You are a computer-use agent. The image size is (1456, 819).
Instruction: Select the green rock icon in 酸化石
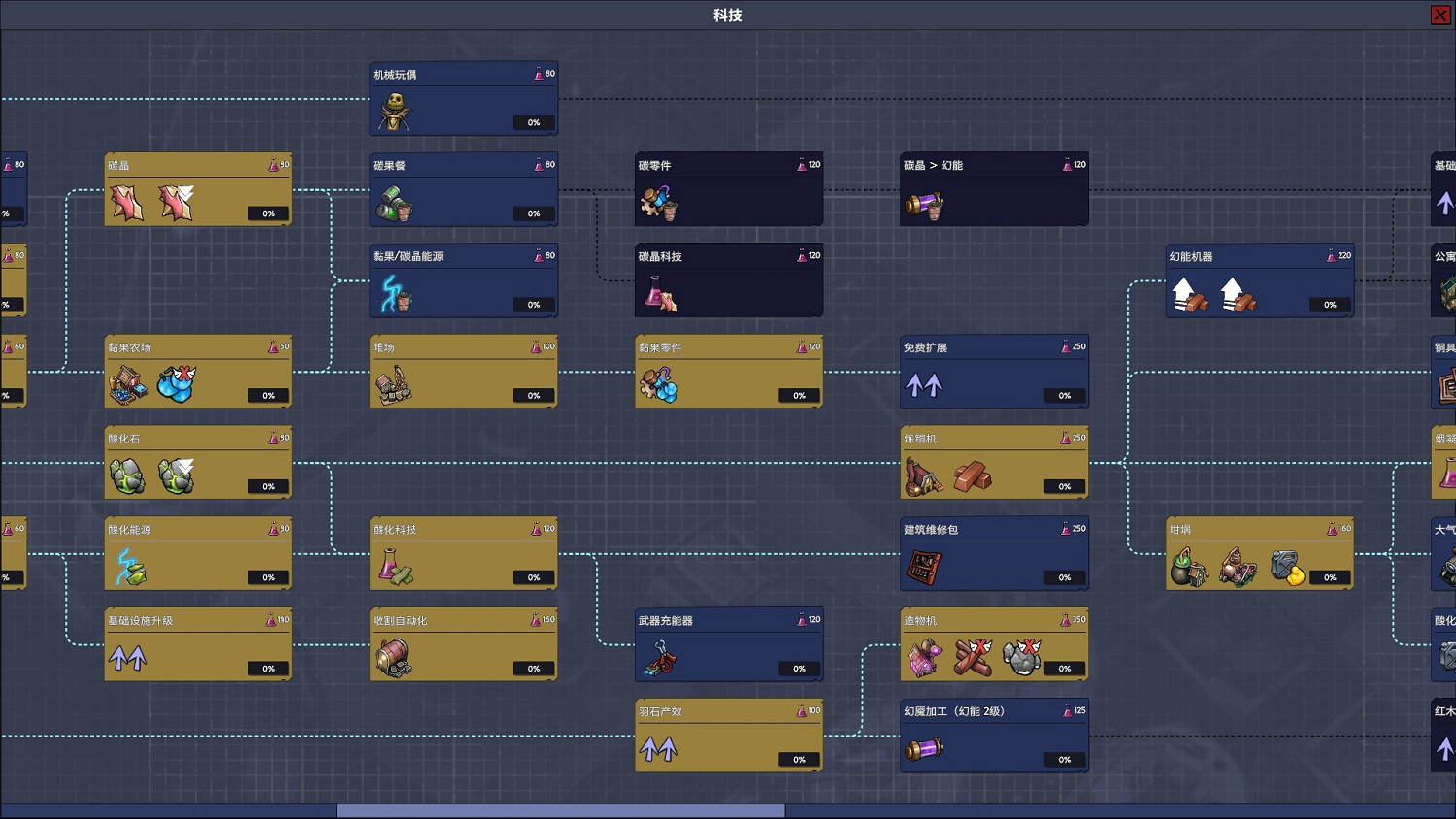pyautogui.click(x=127, y=476)
